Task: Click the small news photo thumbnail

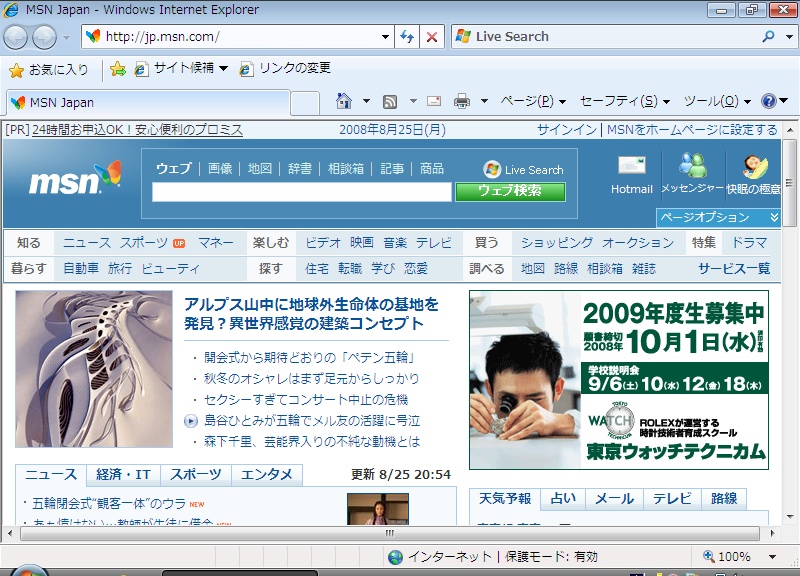Action: [x=378, y=509]
